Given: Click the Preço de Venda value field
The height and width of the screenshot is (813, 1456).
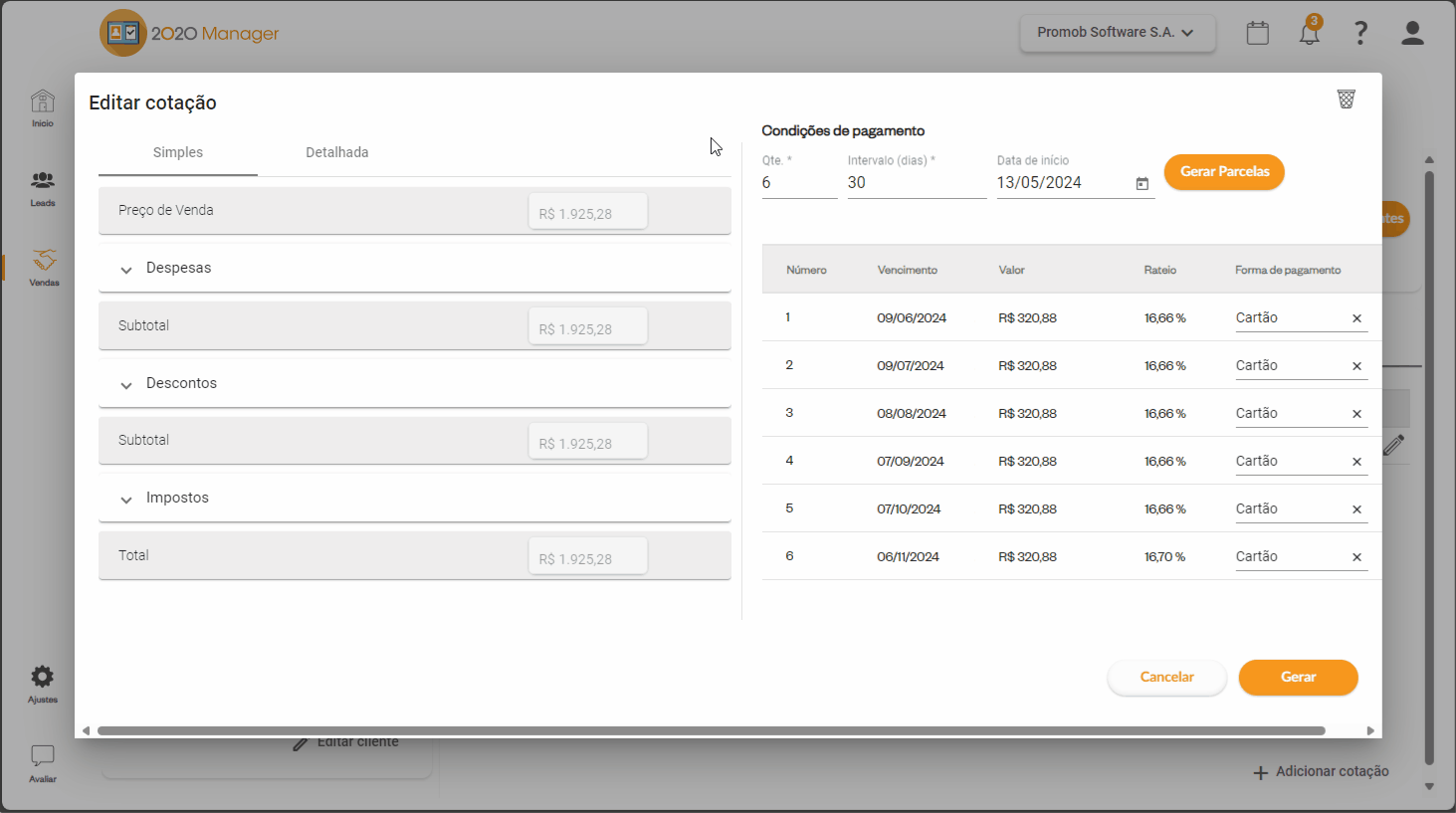Looking at the screenshot, I should click(587, 213).
